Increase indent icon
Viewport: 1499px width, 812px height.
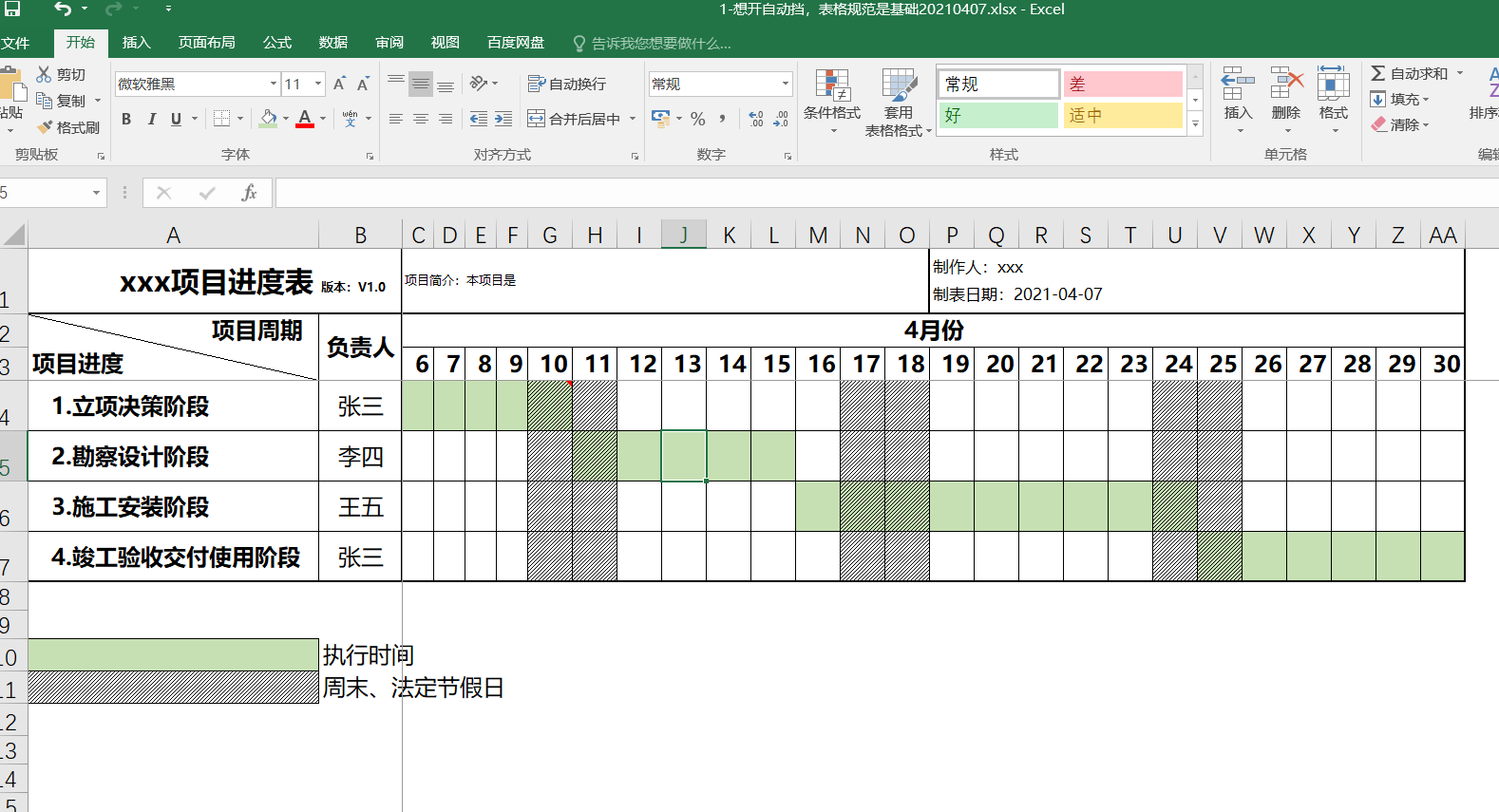point(503,119)
